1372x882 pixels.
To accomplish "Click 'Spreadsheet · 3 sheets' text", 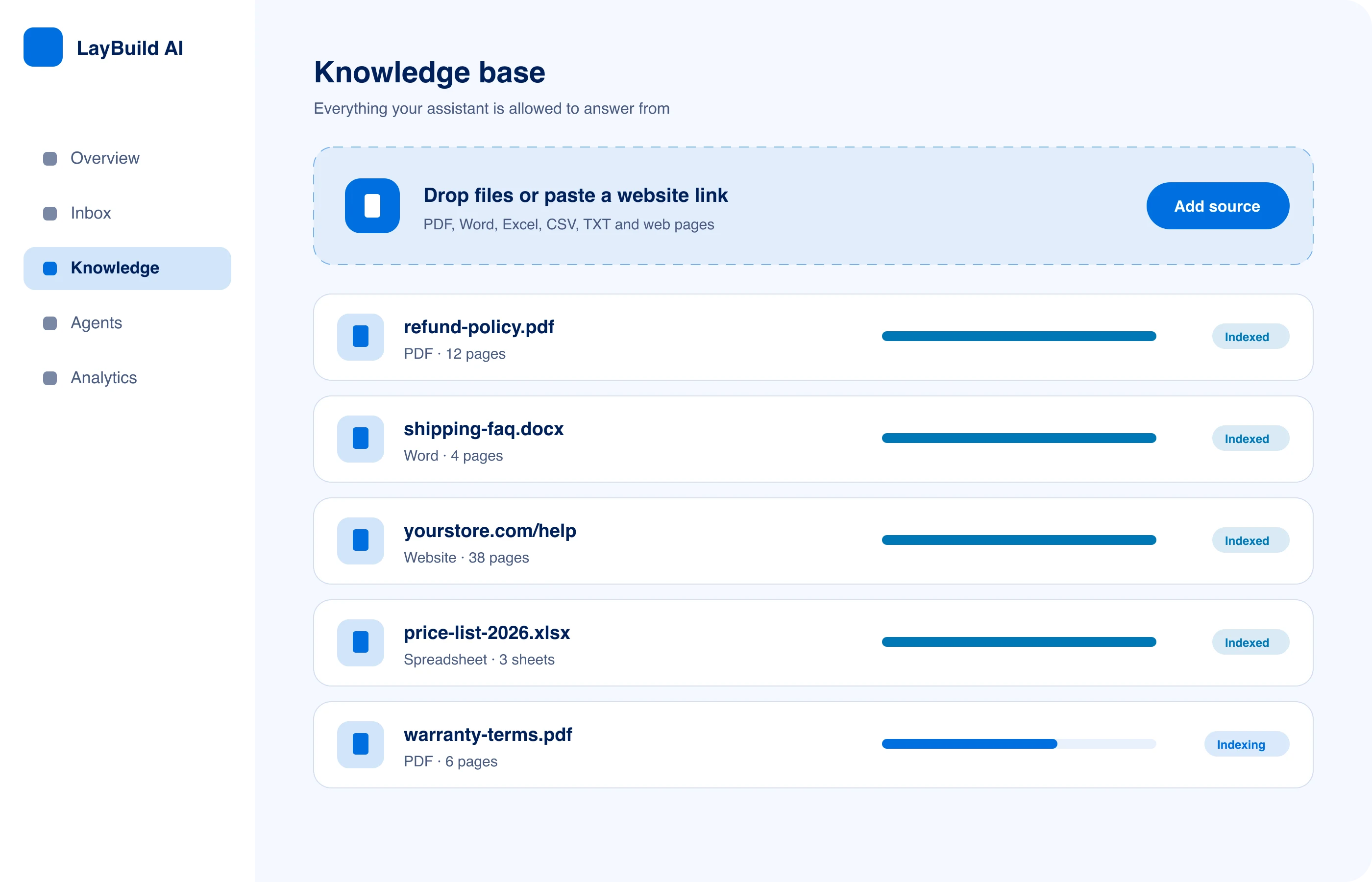I will pos(479,660).
